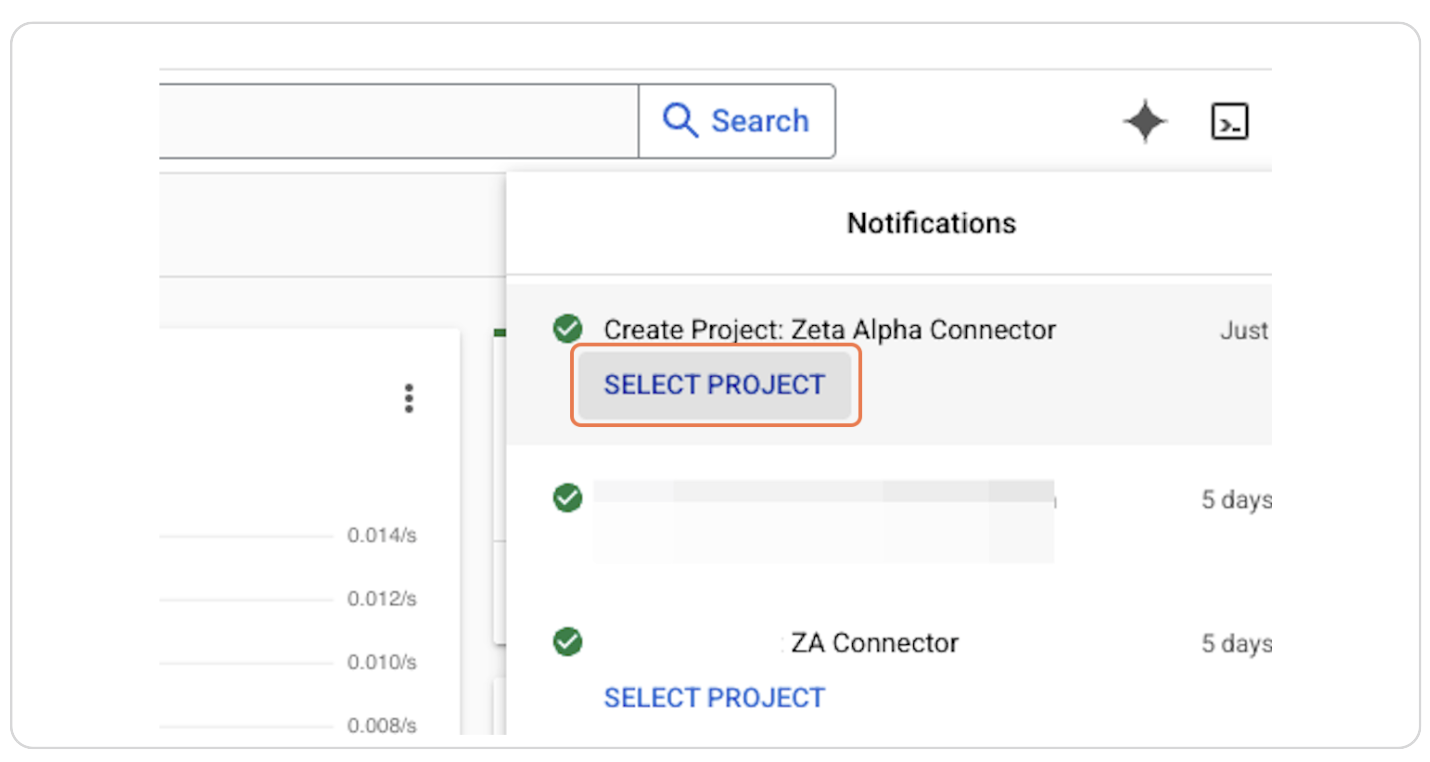
Task: Click the magnifying glass search icon
Action: [x=680, y=120]
